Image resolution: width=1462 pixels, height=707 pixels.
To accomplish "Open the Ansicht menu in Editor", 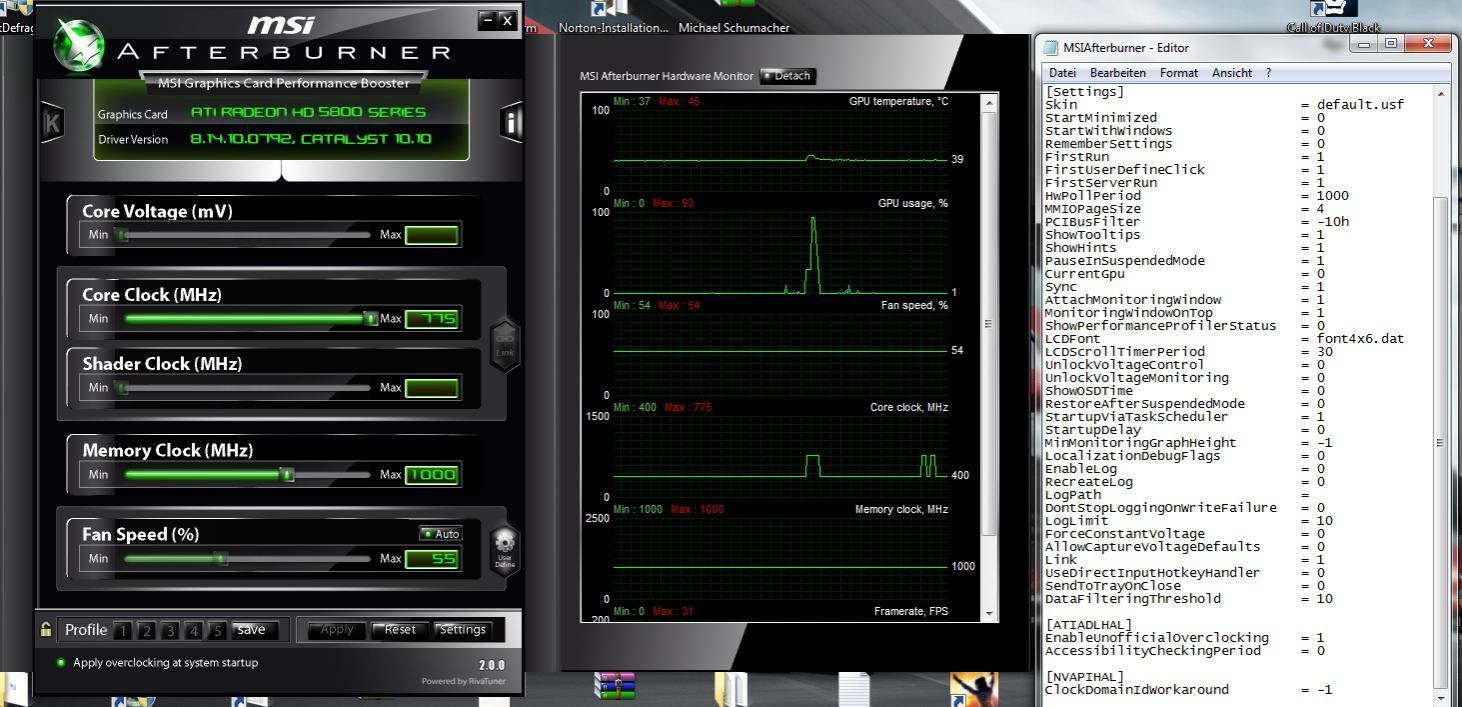I will click(x=1232, y=73).
